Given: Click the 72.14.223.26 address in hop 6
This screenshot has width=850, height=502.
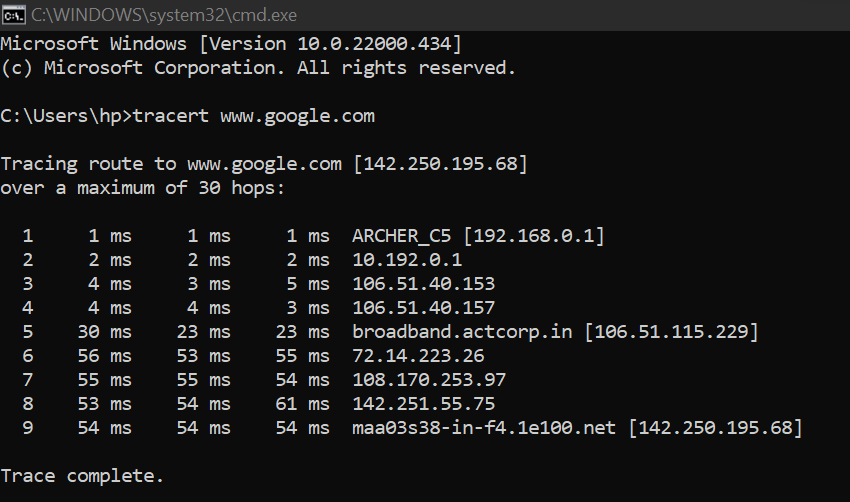Looking at the screenshot, I should (418, 356).
